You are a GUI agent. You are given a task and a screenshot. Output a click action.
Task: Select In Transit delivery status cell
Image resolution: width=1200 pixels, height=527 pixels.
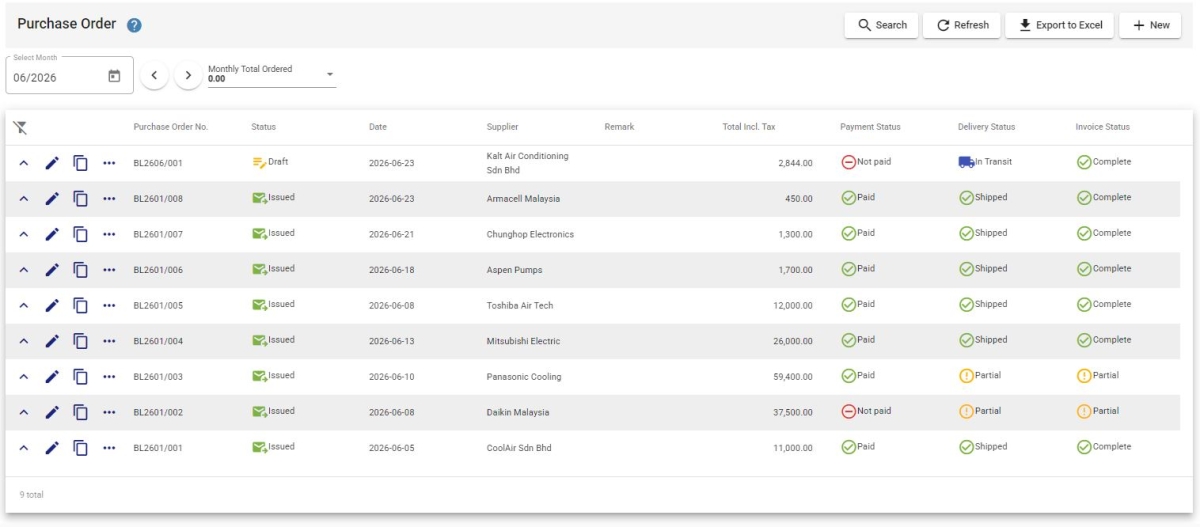[986, 162]
